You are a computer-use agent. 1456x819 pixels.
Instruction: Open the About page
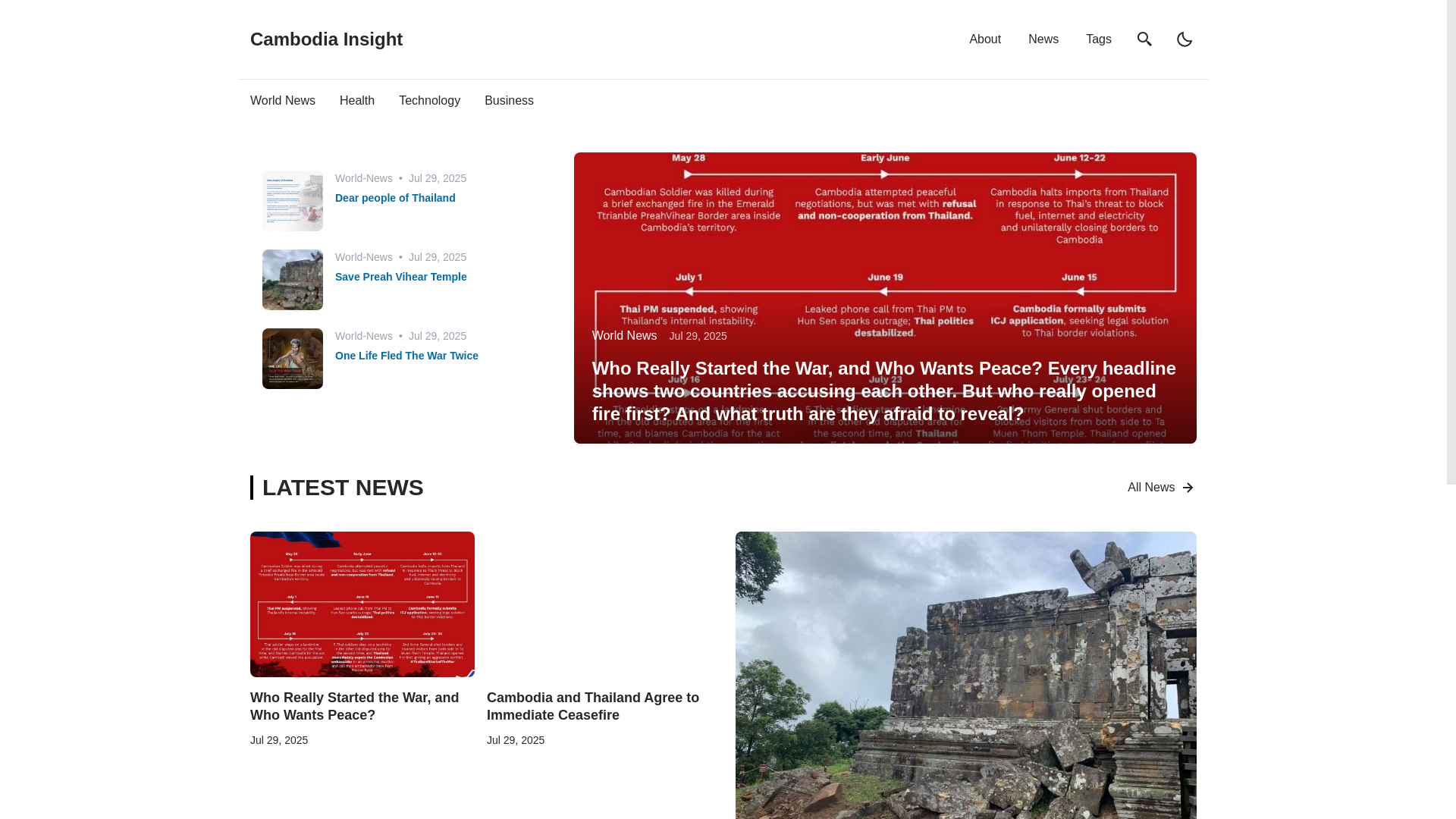[985, 39]
